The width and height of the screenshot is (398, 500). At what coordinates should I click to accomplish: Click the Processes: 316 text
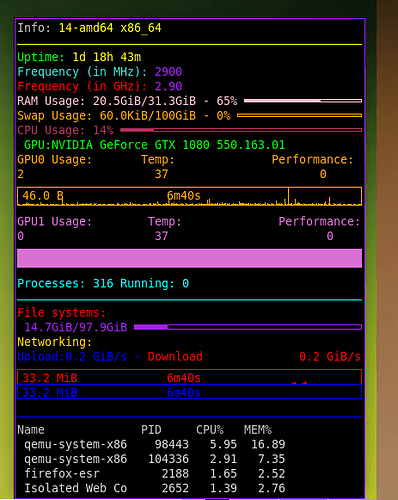[65, 284]
